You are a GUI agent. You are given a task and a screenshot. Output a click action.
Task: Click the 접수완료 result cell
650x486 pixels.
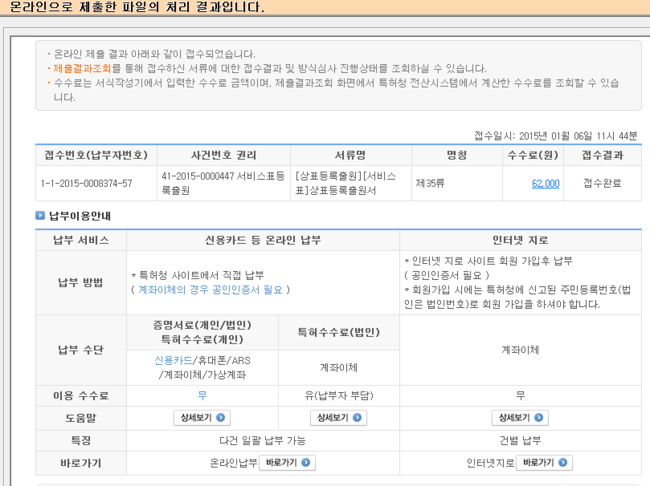[x=602, y=183]
